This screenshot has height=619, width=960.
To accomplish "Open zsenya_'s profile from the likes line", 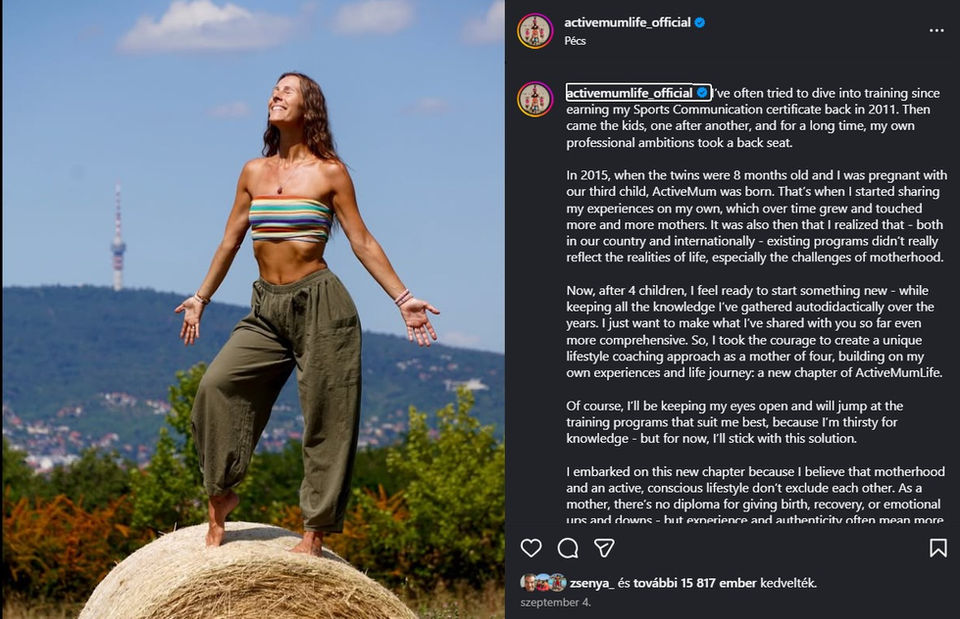I will pyautogui.click(x=592, y=582).
